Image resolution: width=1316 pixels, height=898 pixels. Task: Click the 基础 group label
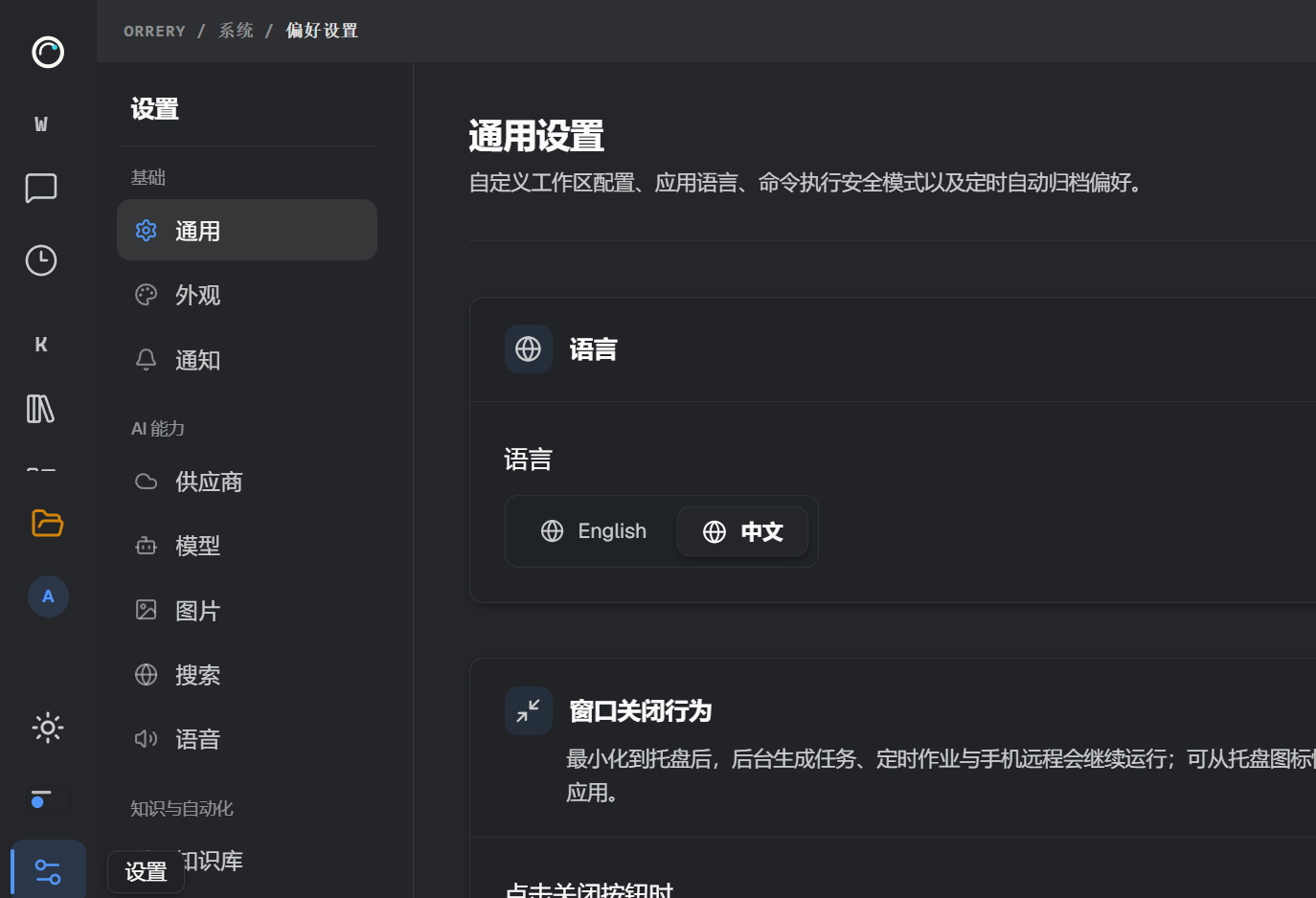[148, 177]
